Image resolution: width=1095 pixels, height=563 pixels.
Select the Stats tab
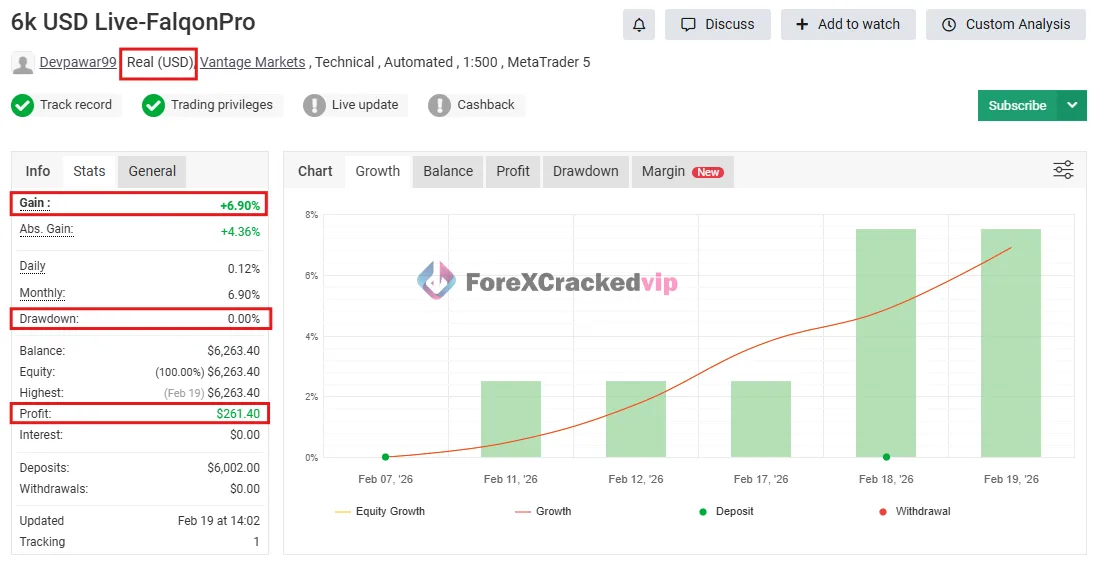[89, 171]
